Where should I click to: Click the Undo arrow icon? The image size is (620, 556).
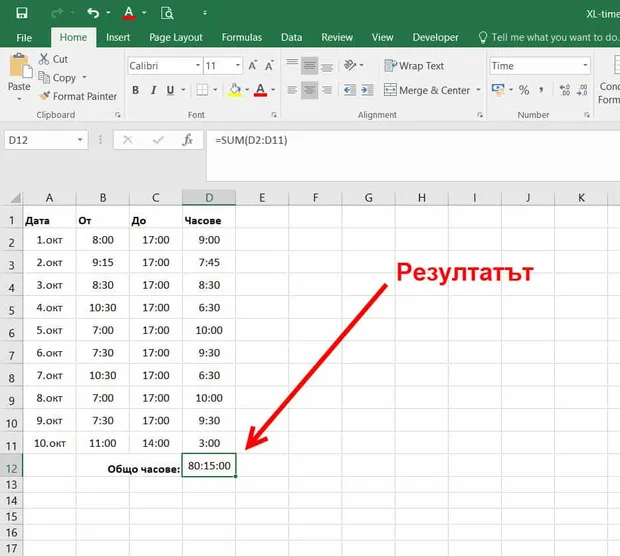93,13
